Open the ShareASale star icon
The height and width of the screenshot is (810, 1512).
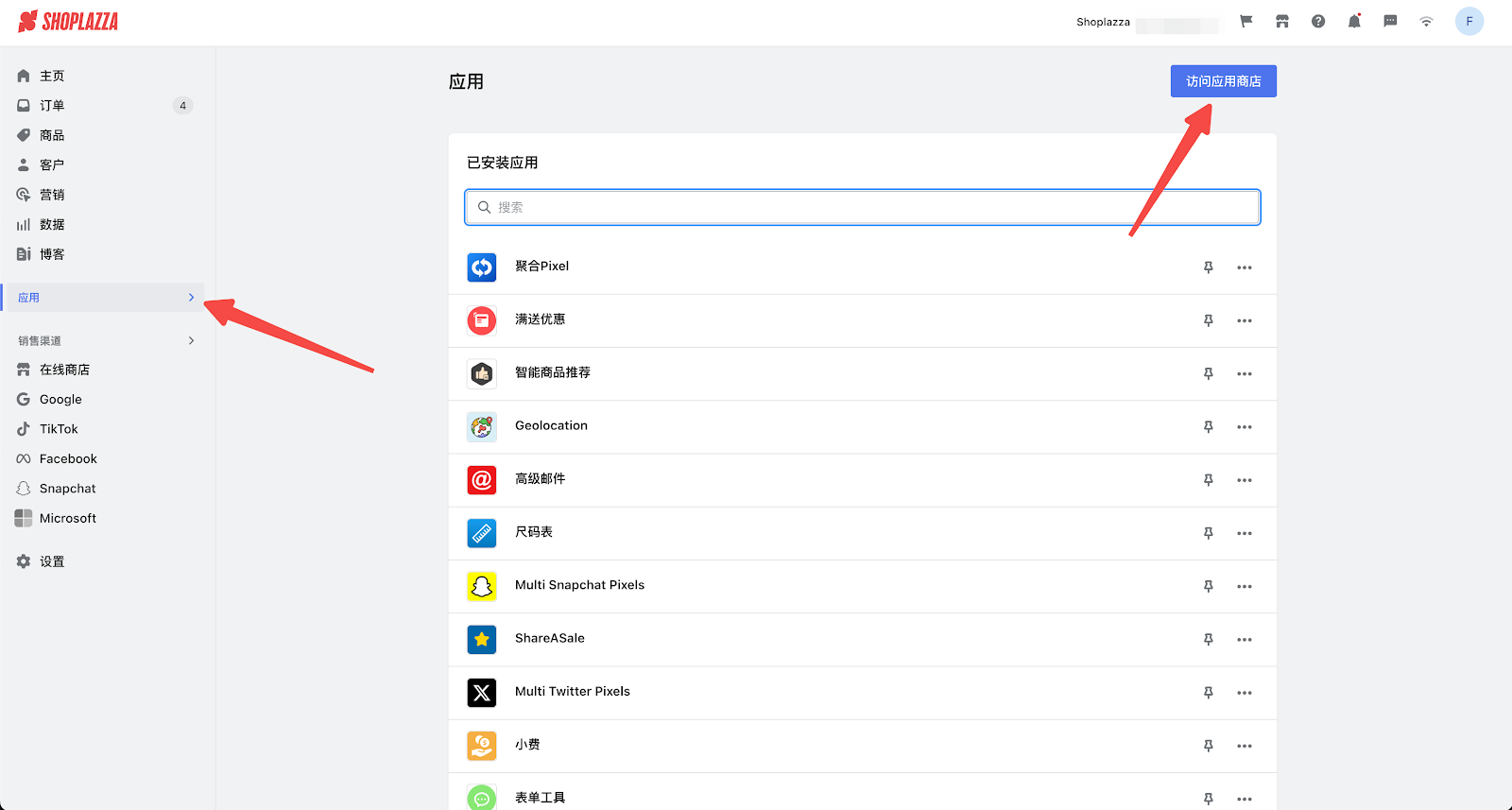point(482,640)
